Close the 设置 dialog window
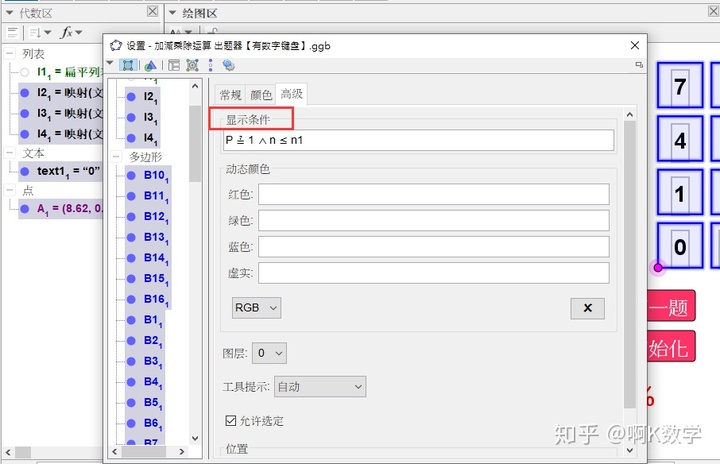720x464 pixels. click(635, 45)
